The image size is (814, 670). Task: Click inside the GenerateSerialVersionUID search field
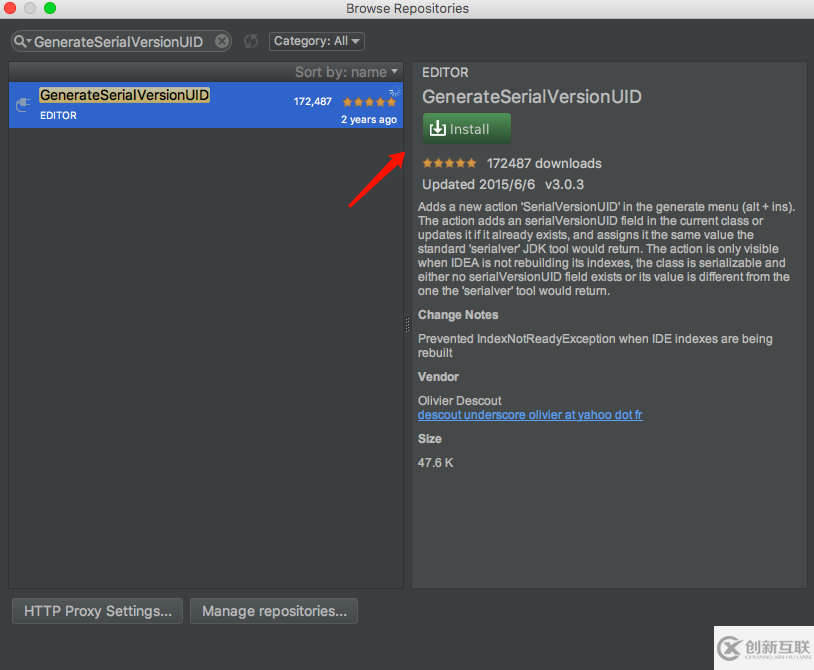(x=119, y=42)
